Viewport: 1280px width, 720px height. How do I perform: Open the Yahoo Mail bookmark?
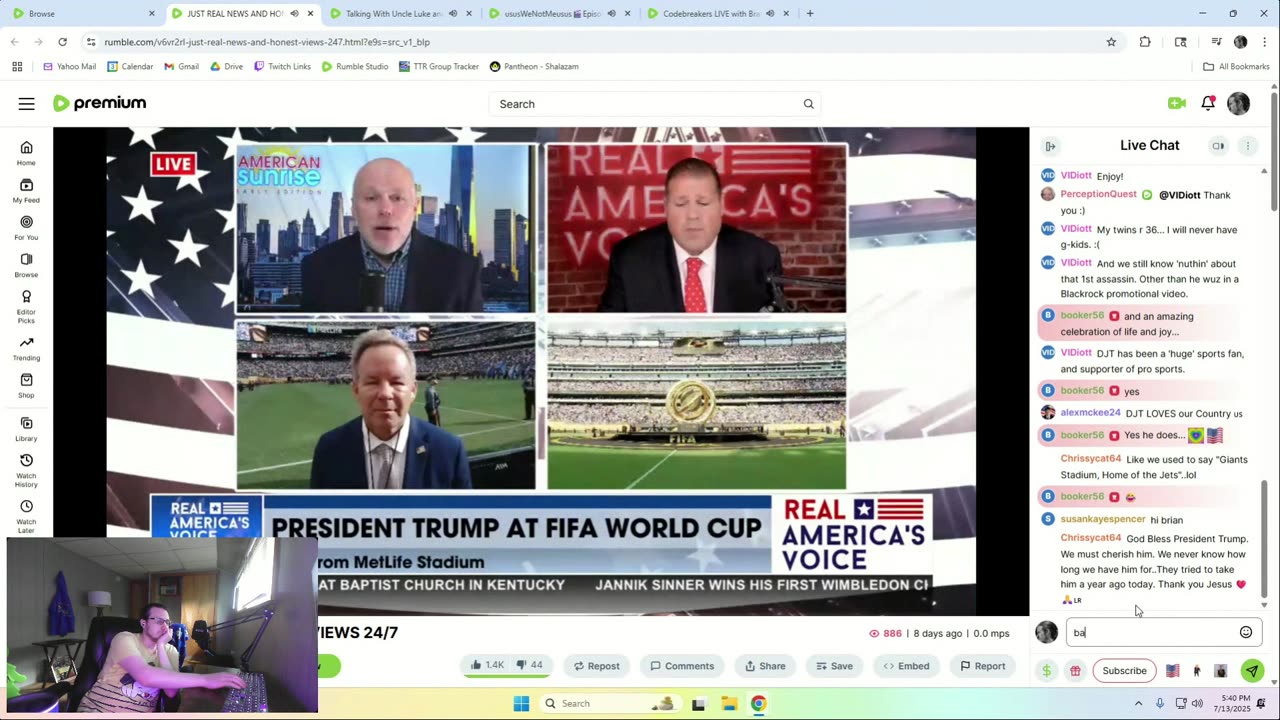(70, 66)
